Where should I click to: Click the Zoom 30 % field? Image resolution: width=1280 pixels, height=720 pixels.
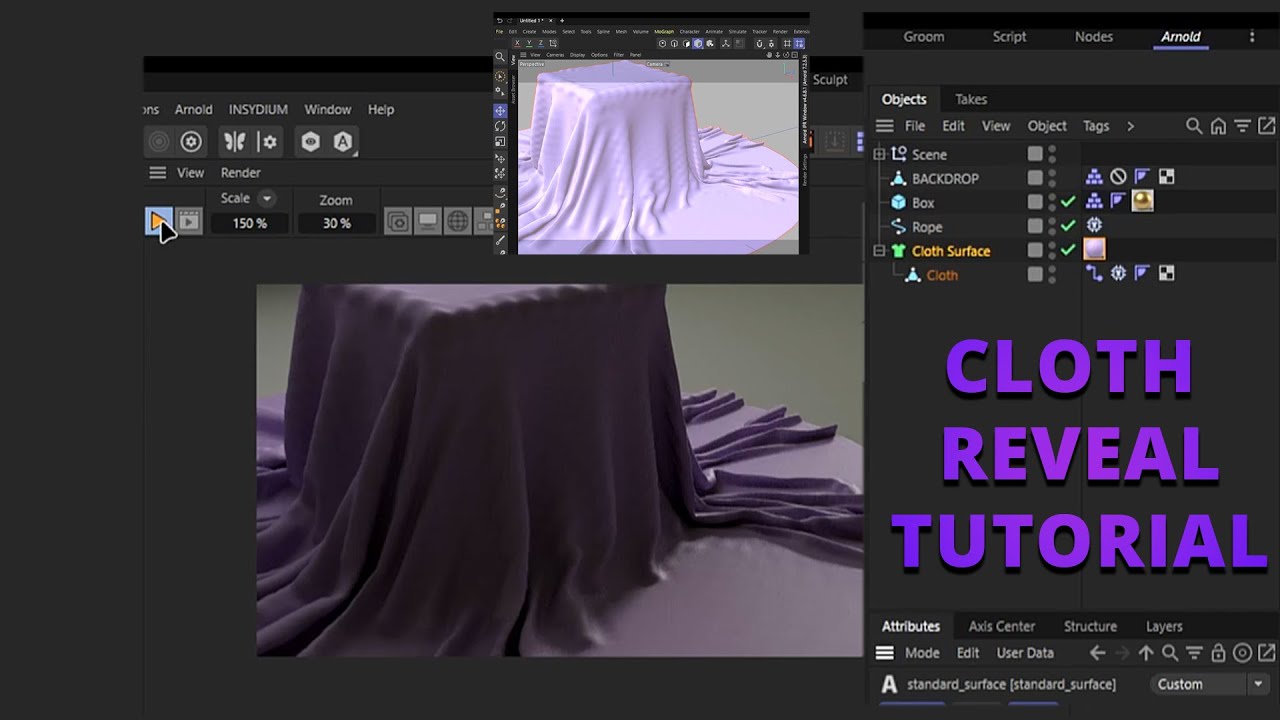click(x=337, y=224)
